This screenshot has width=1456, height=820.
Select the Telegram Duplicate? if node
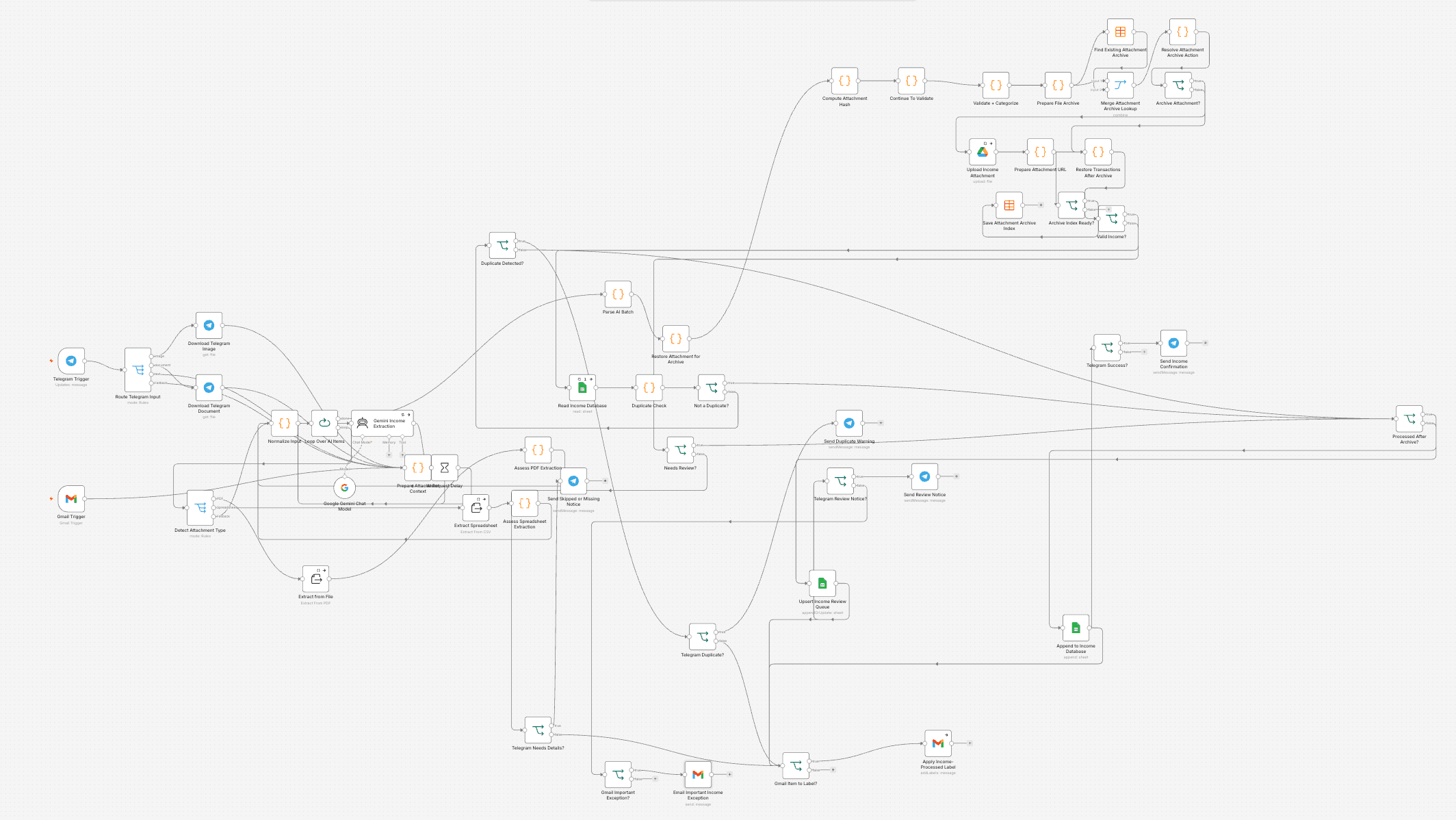[703, 637]
